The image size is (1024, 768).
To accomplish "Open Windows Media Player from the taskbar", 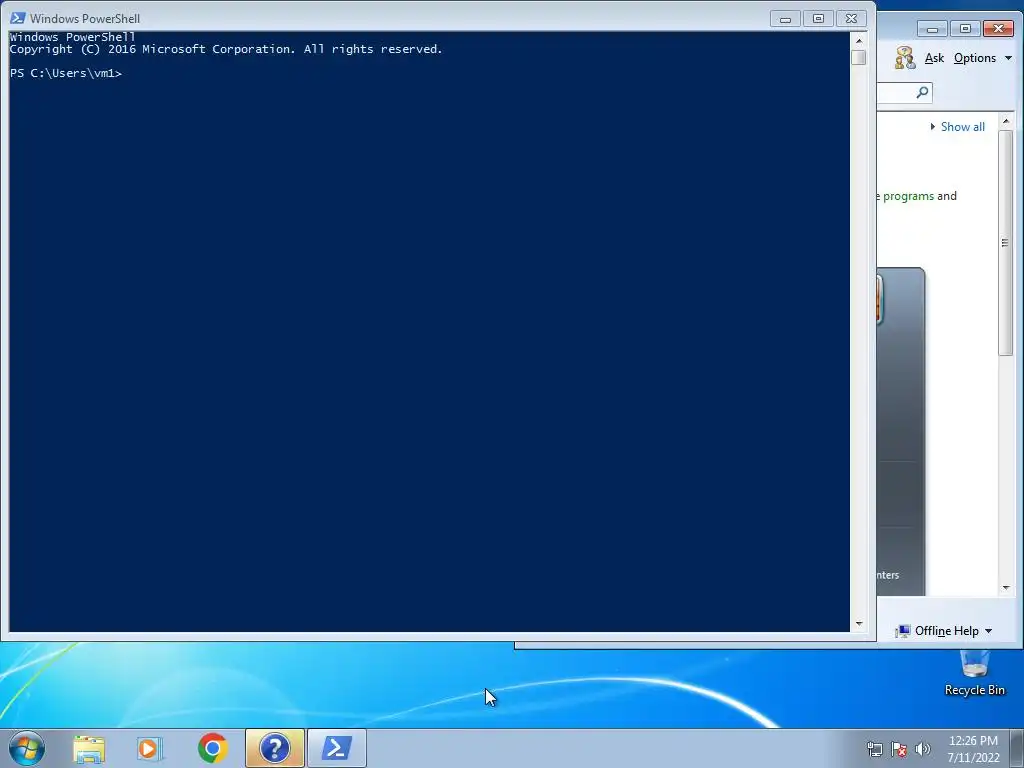I will click(x=150, y=748).
